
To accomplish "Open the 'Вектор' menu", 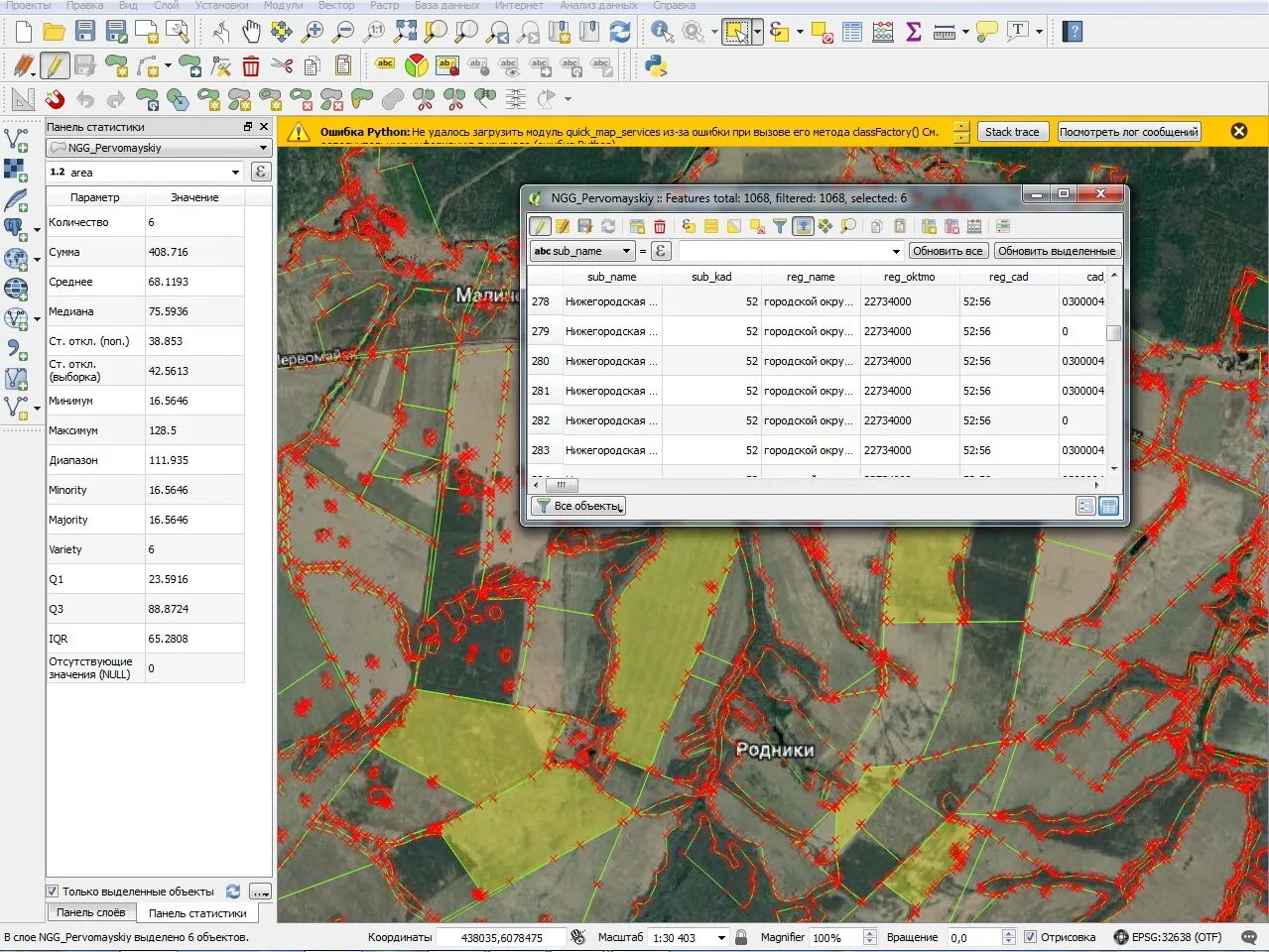I will (335, 5).
